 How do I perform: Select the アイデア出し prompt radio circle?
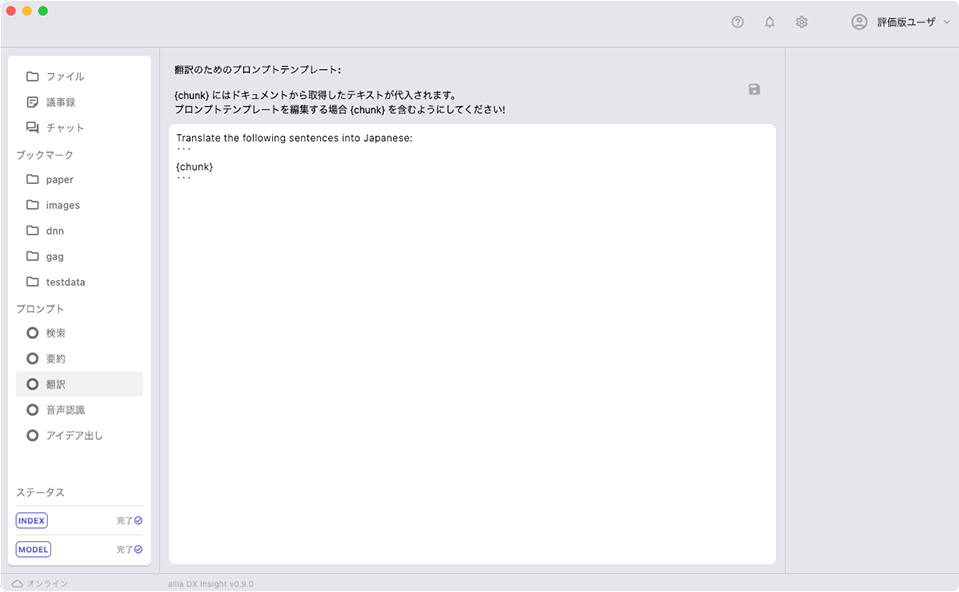tap(32, 435)
